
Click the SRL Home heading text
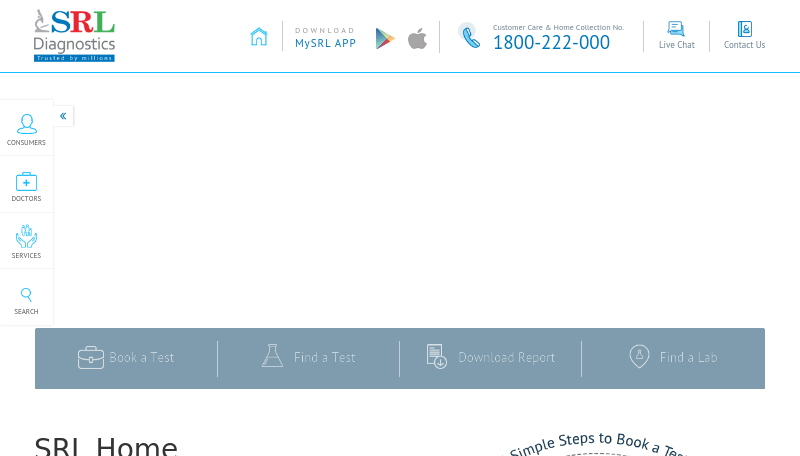coord(106,447)
